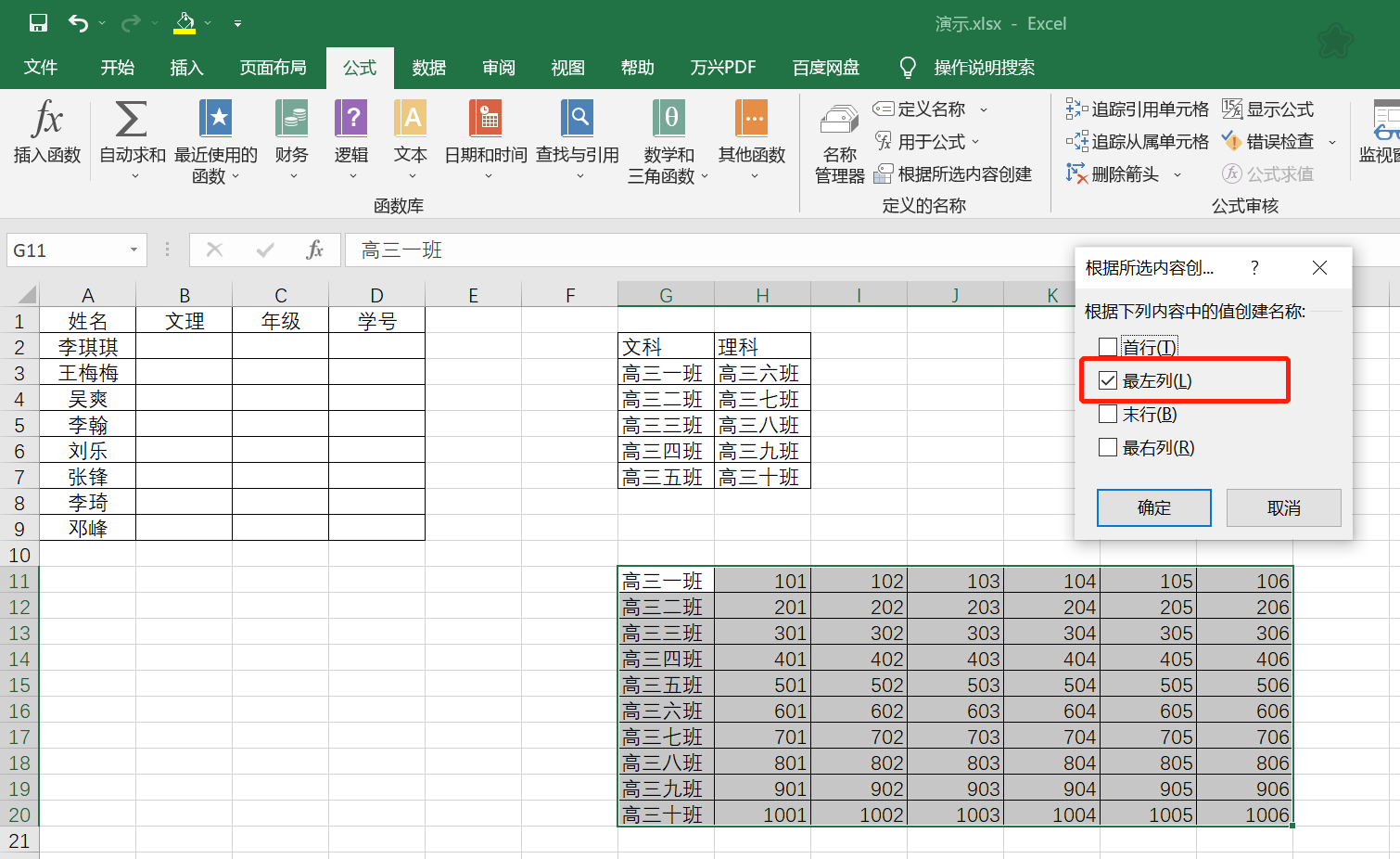Enable the Top row (首行) checkbox
This screenshot has width=1400, height=859.
tap(1108, 347)
